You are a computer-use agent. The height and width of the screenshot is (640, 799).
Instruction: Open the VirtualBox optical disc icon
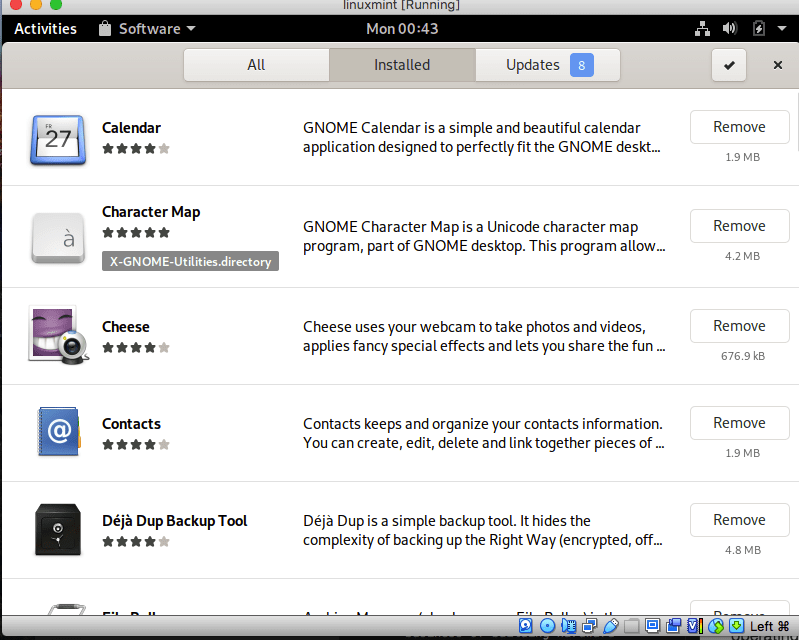coord(547,625)
